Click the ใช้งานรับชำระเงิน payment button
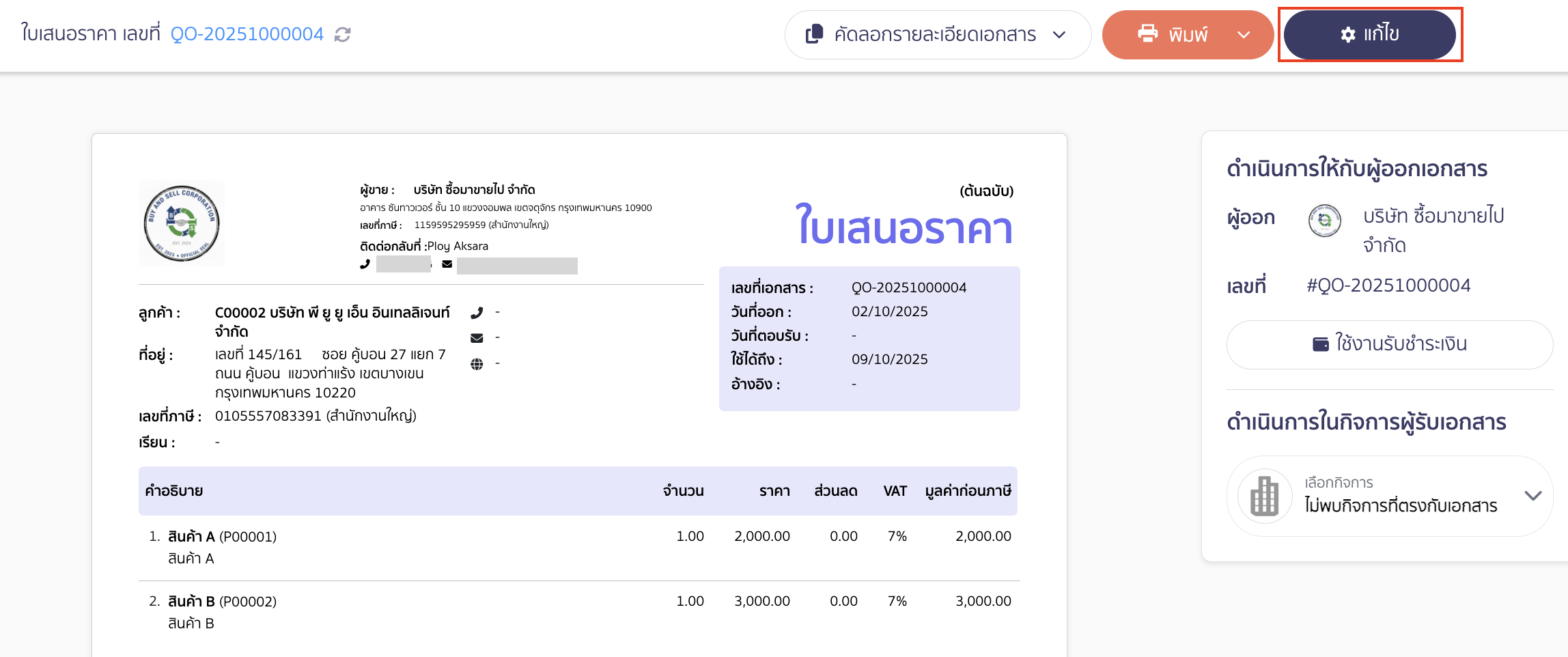The width and height of the screenshot is (1568, 657). click(x=1390, y=344)
